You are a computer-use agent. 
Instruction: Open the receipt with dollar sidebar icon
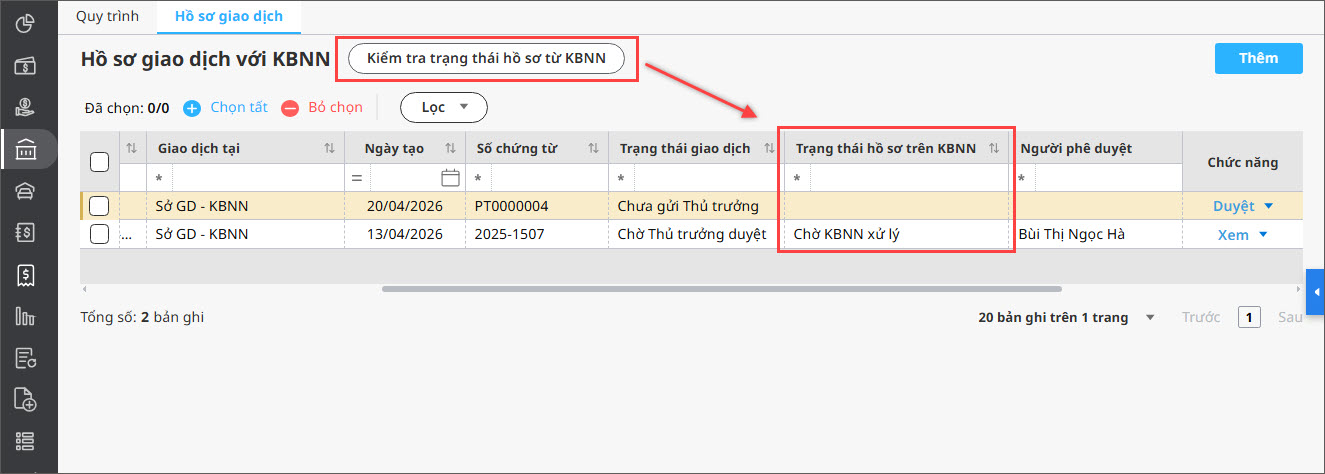26,274
